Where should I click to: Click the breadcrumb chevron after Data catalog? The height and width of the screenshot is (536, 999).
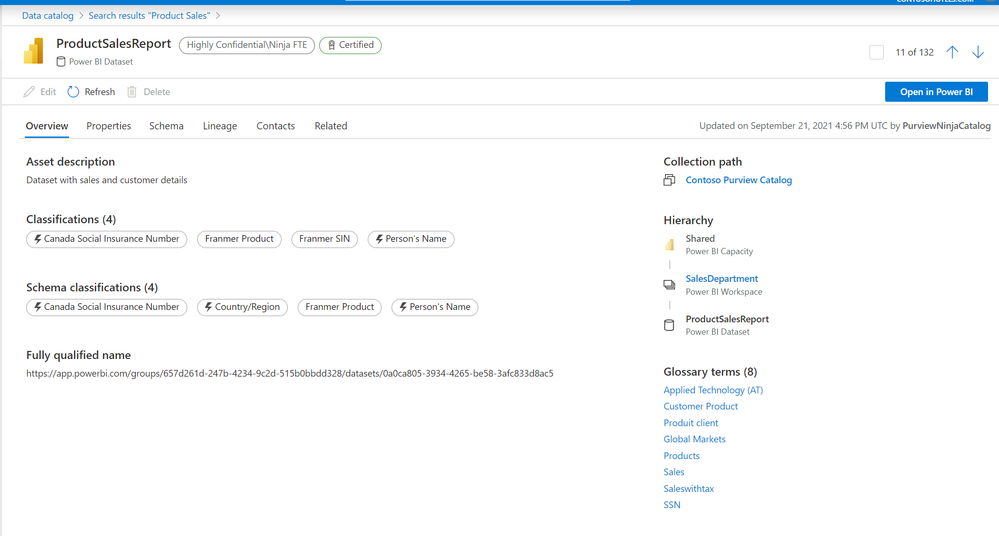(x=81, y=15)
